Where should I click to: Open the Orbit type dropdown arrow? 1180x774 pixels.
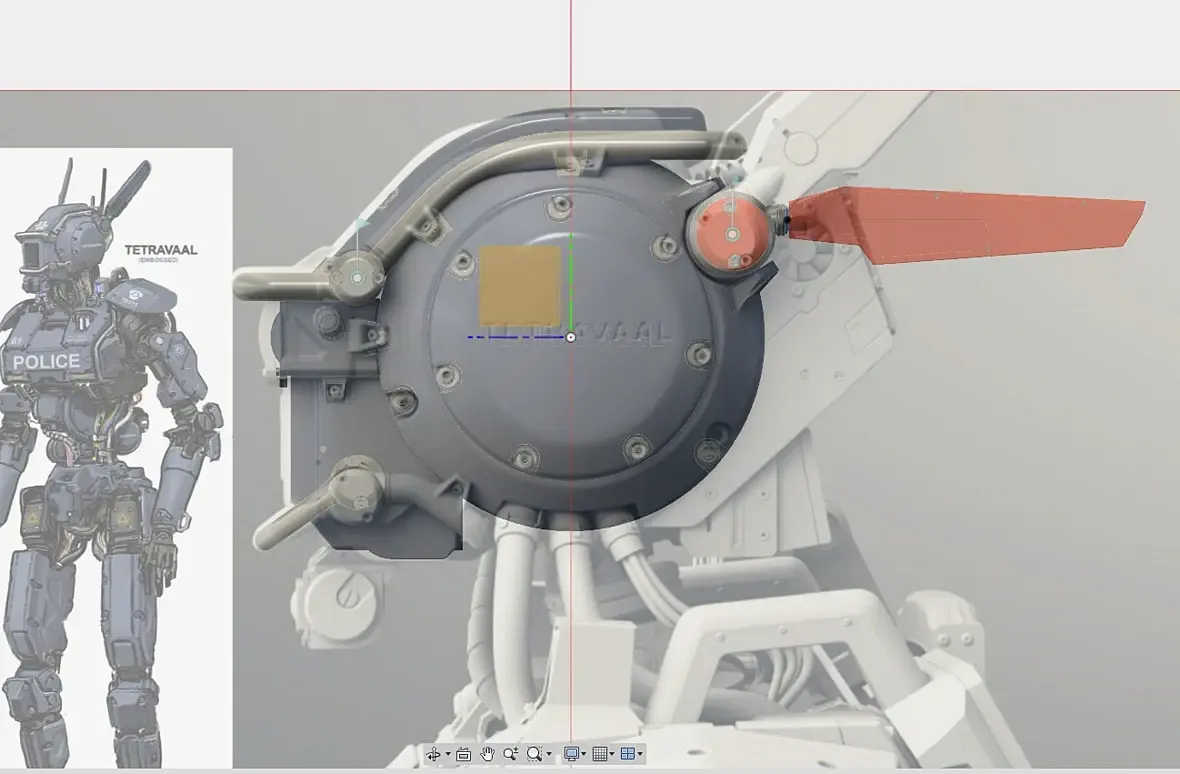coord(448,754)
